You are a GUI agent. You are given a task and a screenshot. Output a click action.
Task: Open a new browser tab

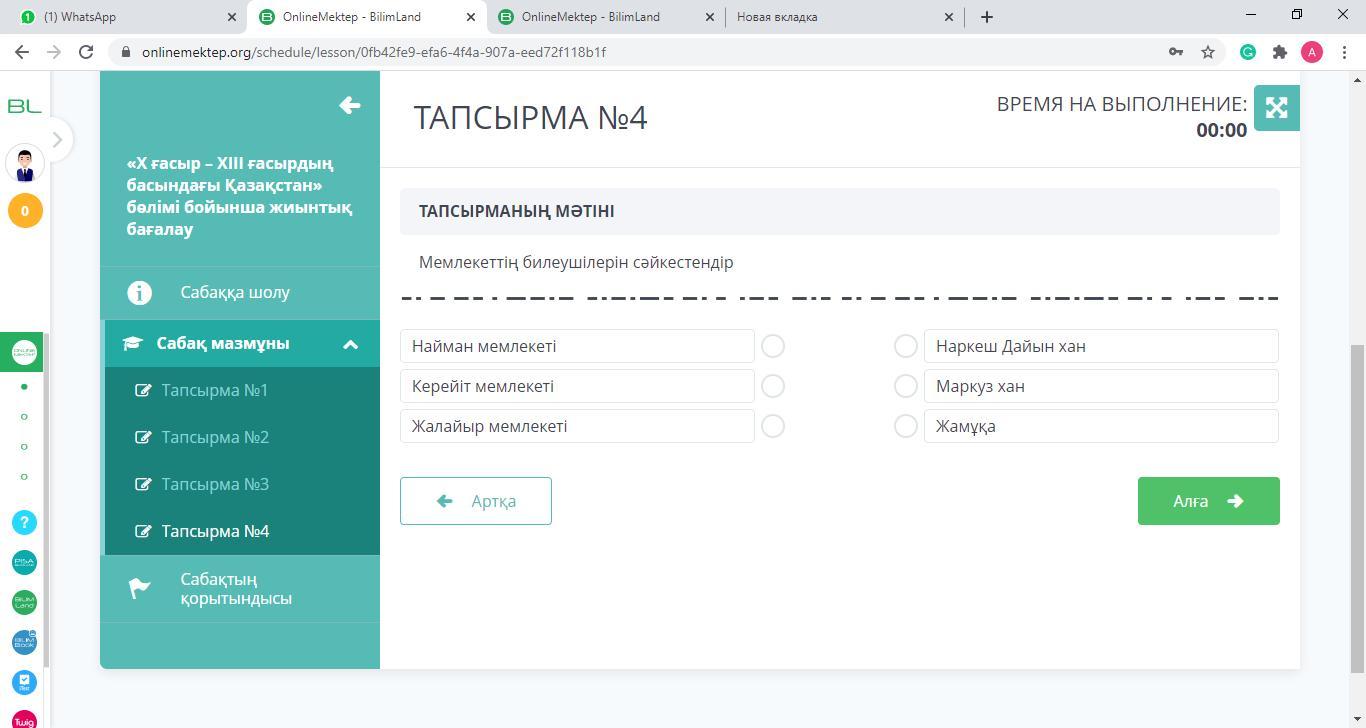coord(986,17)
